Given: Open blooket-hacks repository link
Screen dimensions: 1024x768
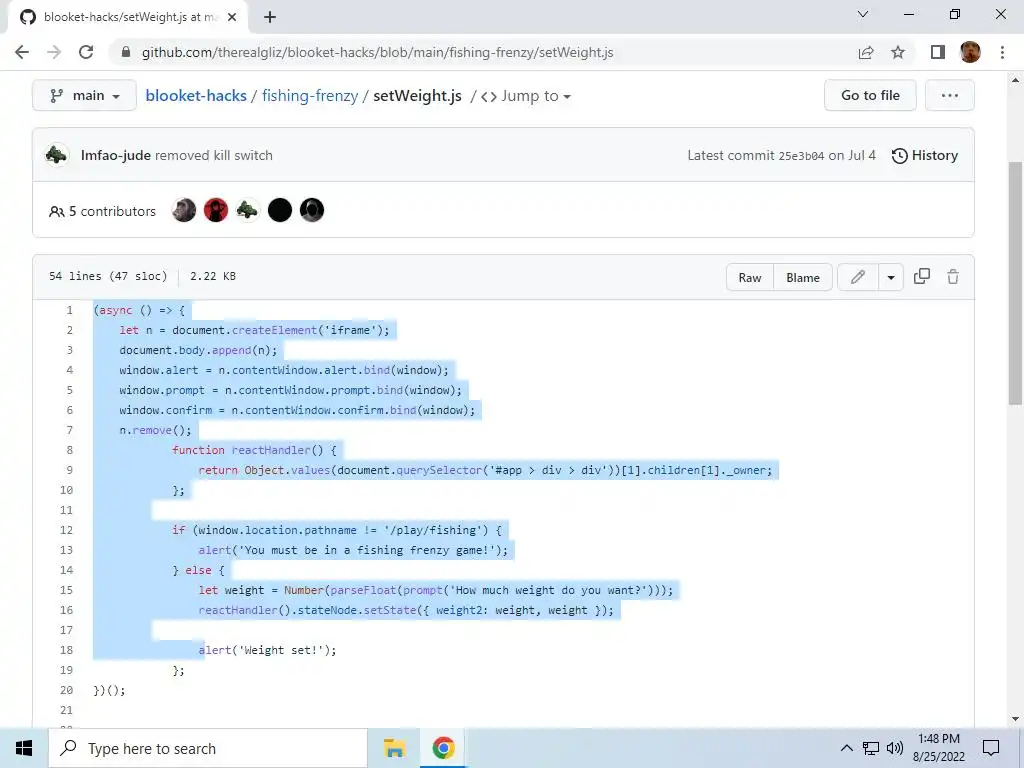Looking at the screenshot, I should [x=196, y=95].
